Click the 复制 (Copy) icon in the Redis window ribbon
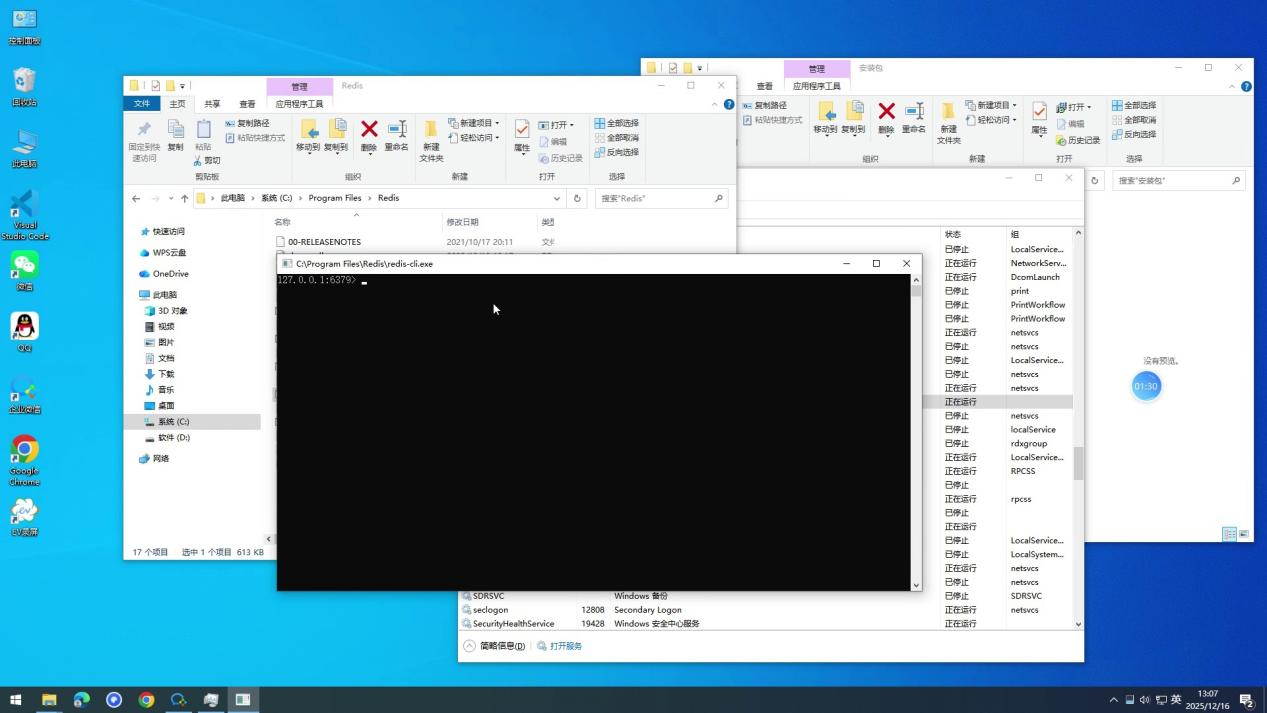 [x=175, y=134]
